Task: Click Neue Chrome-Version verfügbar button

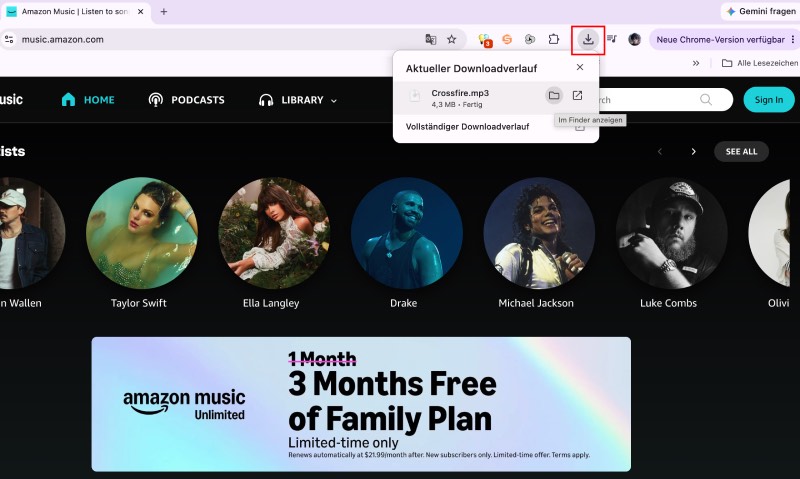Action: point(720,39)
